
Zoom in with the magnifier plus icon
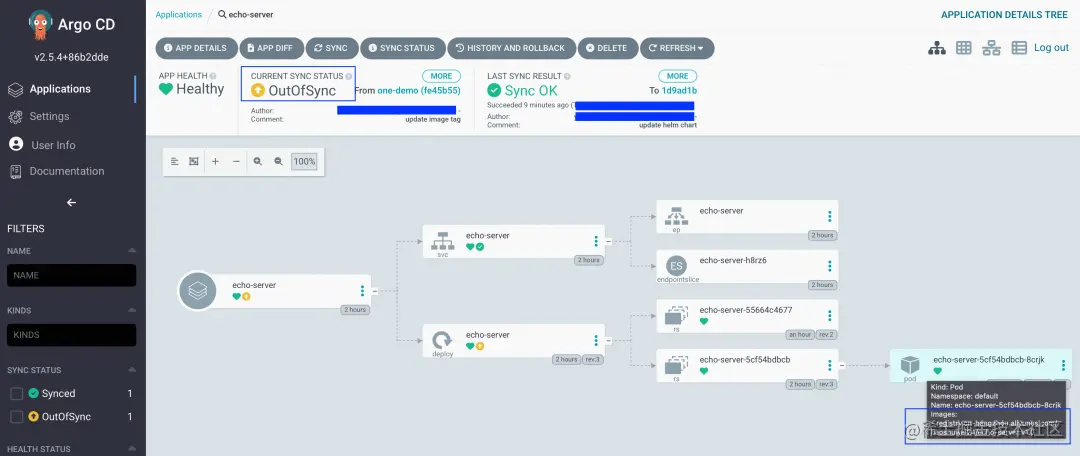(x=258, y=161)
